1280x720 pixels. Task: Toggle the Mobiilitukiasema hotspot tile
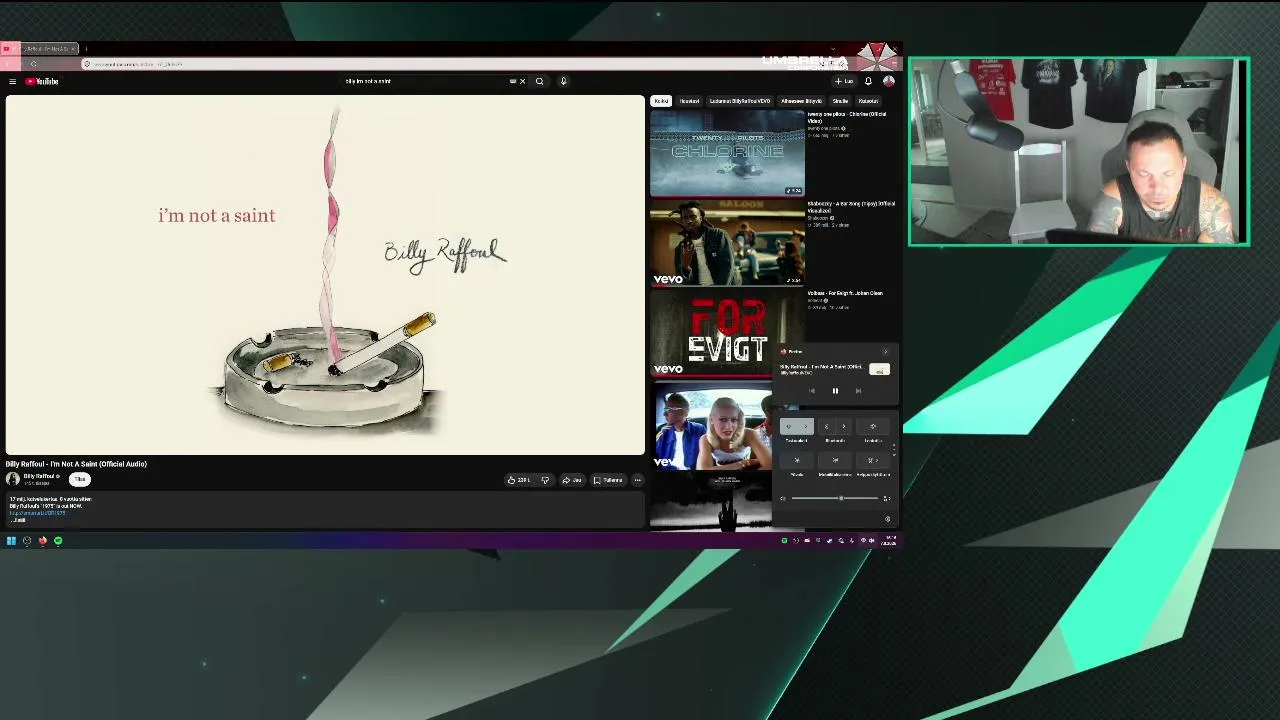pyautogui.click(x=835, y=460)
